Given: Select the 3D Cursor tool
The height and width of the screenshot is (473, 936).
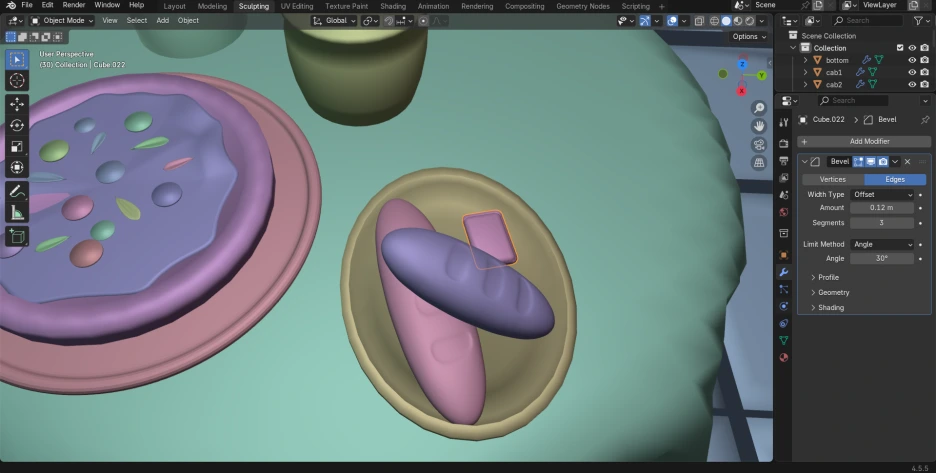Looking at the screenshot, I should coord(17,81).
